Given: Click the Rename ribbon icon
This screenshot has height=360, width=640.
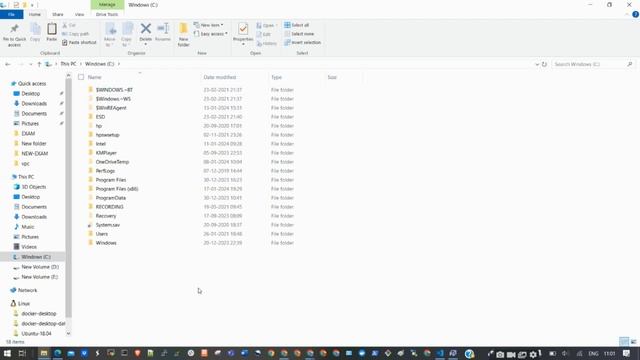Looking at the screenshot, I should (x=163, y=32).
